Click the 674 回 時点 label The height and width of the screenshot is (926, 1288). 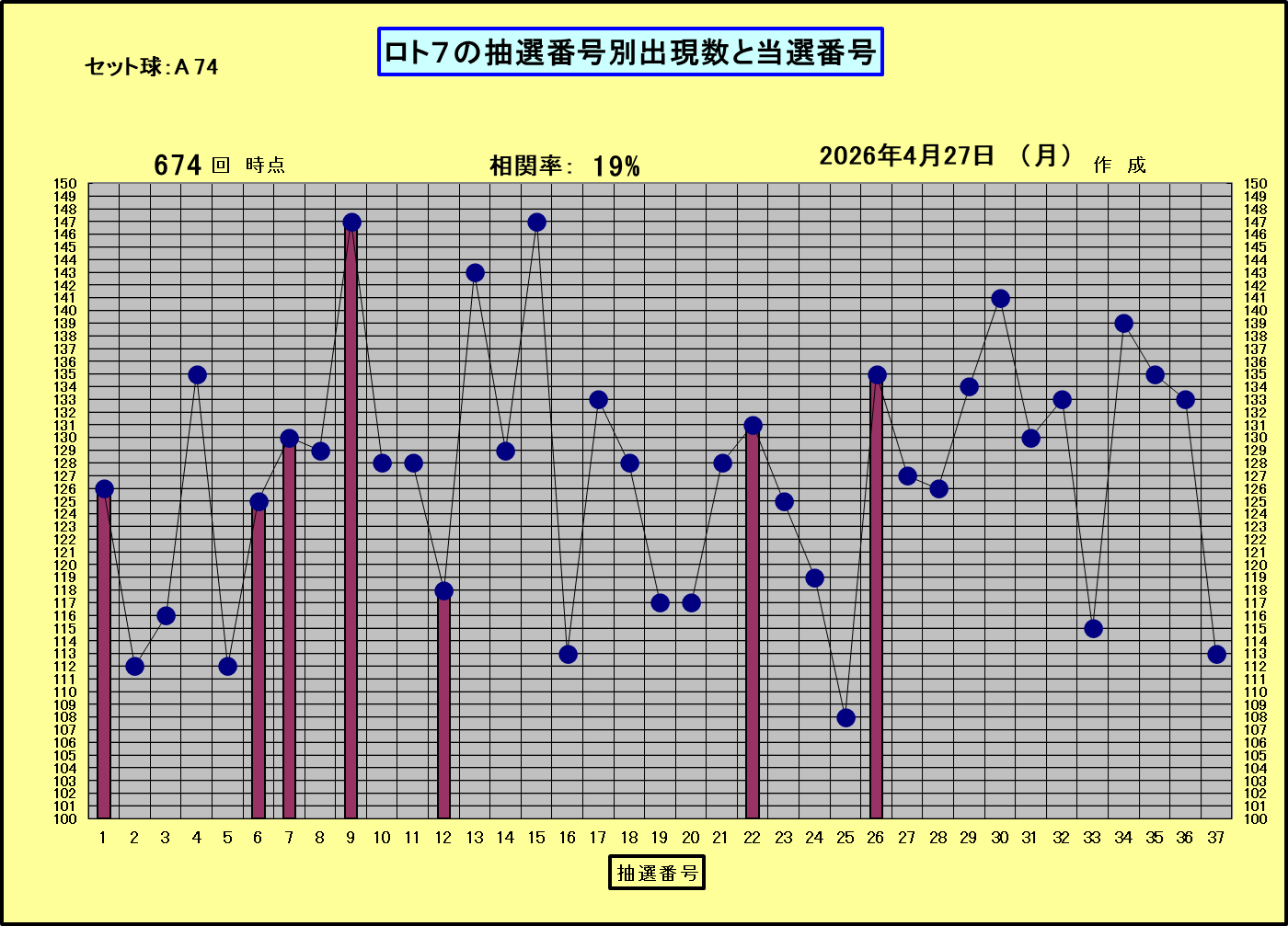(219, 165)
